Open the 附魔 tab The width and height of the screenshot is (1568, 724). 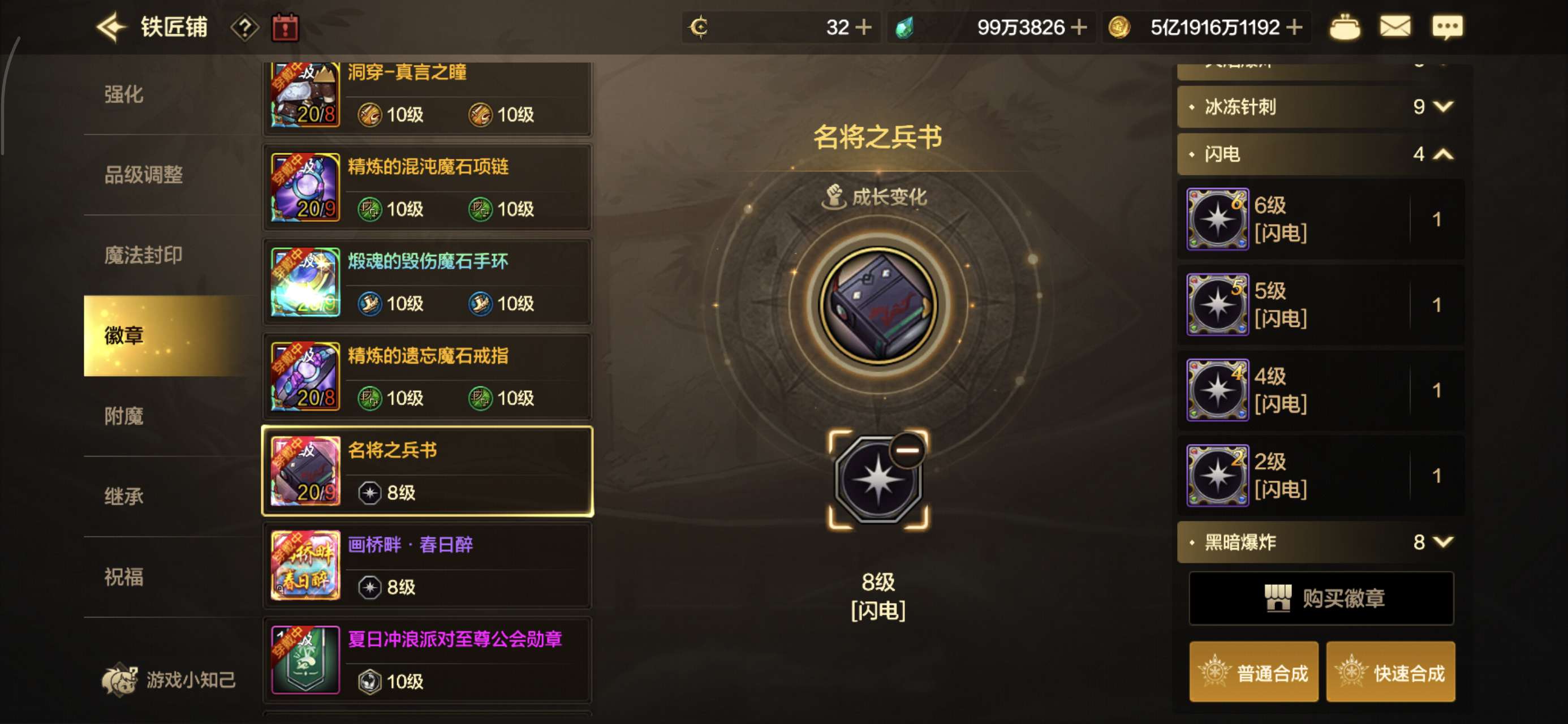tap(123, 416)
